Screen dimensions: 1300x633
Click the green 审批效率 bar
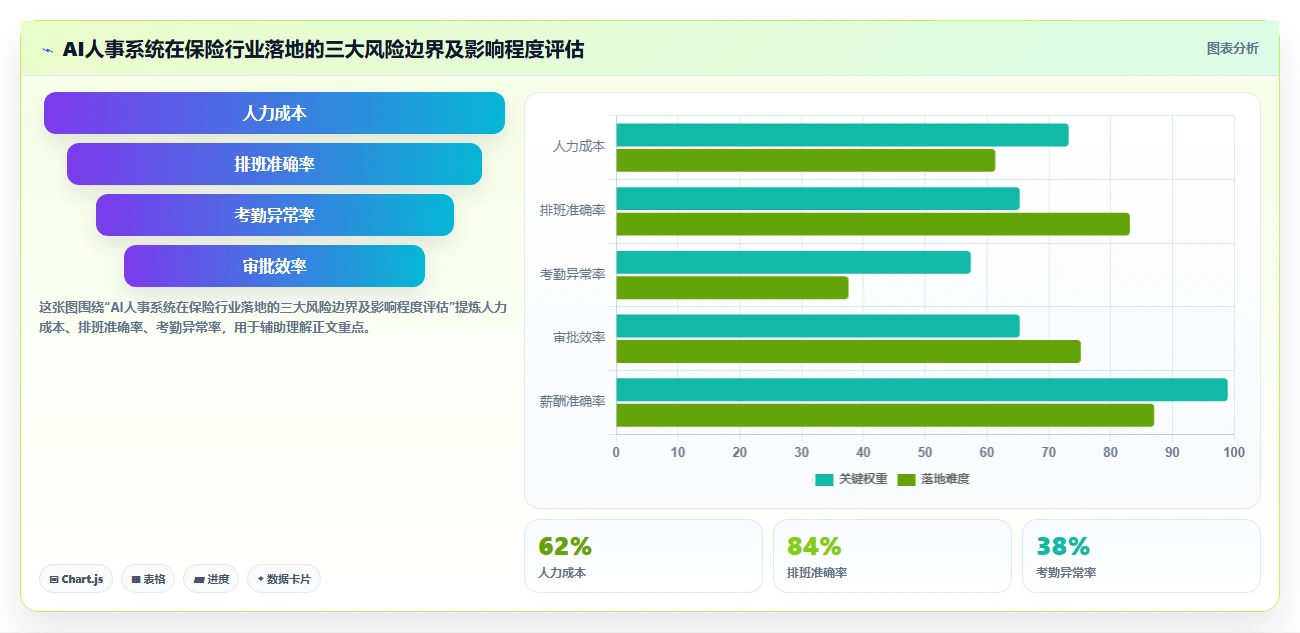coord(848,352)
